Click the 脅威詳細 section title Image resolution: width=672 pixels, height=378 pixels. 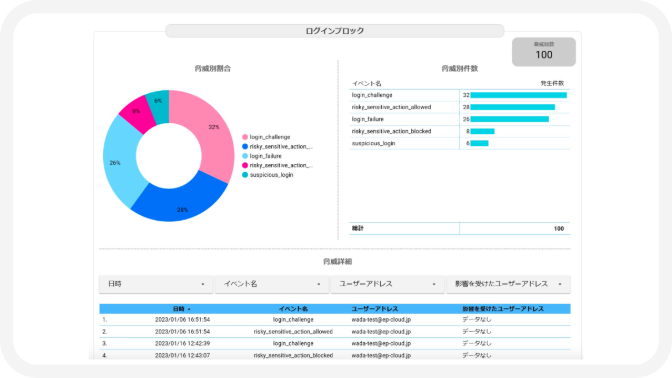click(338, 261)
